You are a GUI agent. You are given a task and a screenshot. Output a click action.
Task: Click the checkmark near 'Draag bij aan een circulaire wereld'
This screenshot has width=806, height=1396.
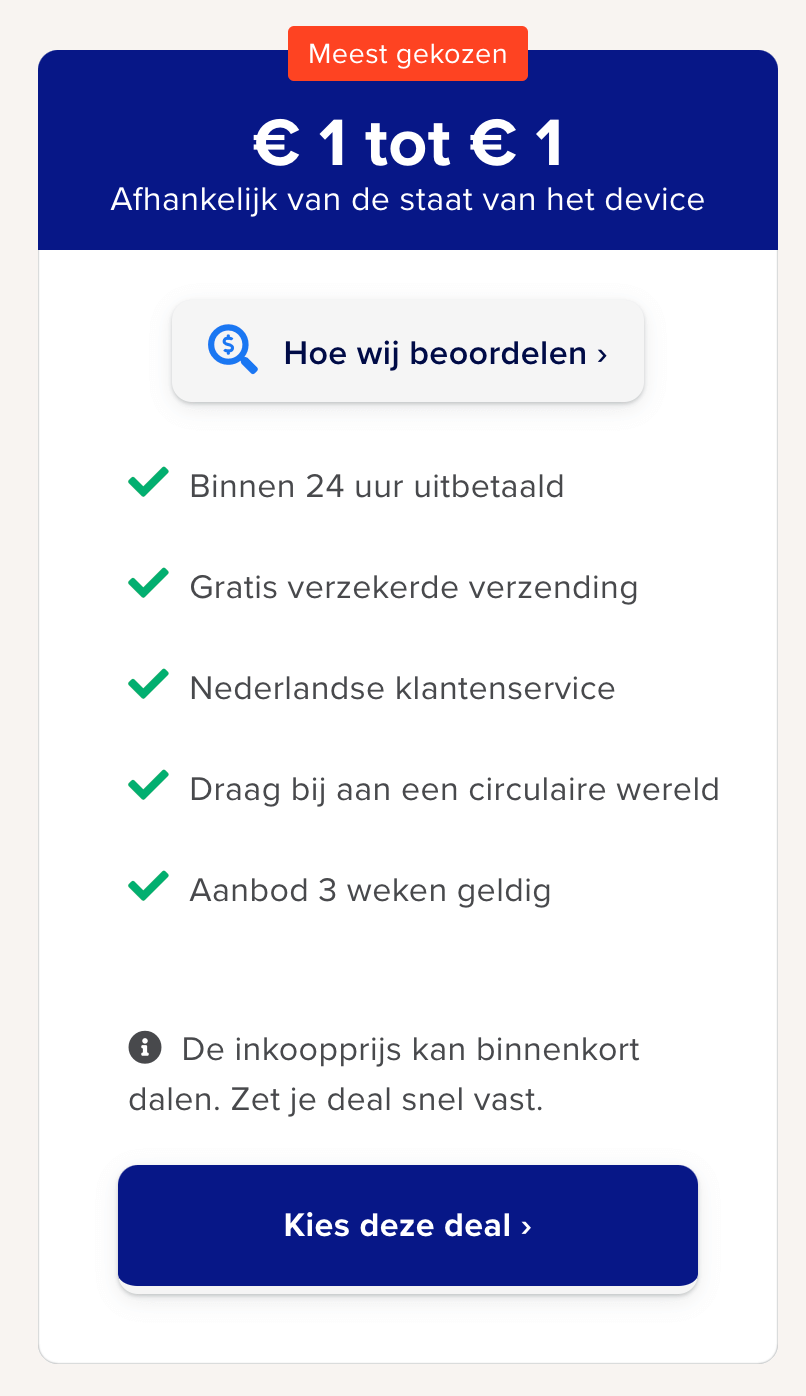pos(148,786)
